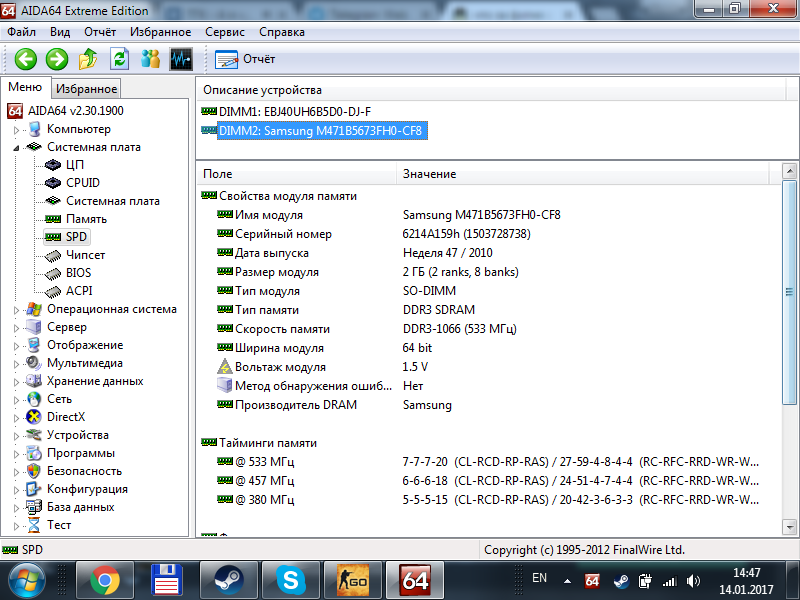Image resolution: width=800 pixels, height=600 pixels.
Task: Switch to the Избранное sidebar tab
Action: coord(86,89)
